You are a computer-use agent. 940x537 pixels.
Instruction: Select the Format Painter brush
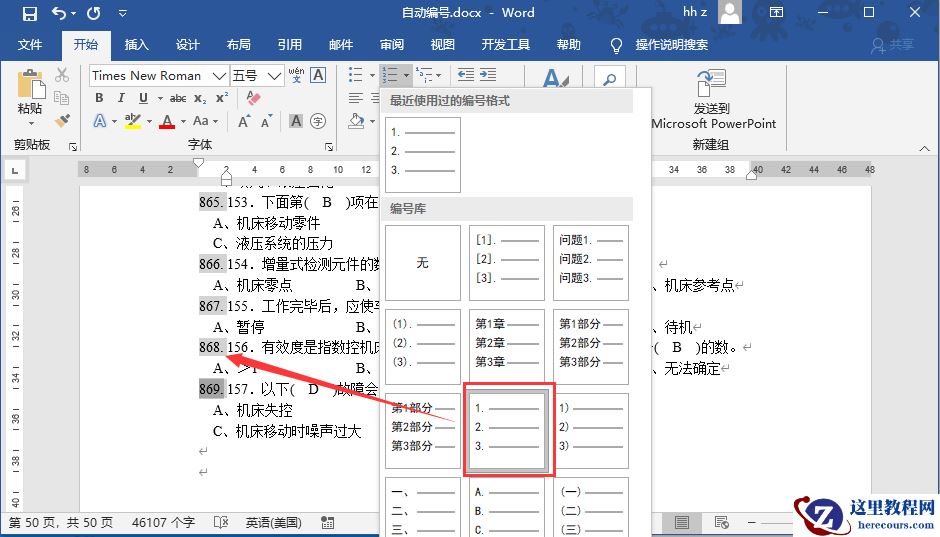click(62, 120)
